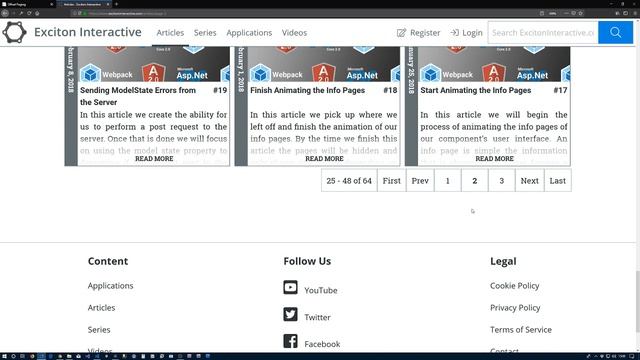Viewport: 640px width, 360px height.
Task: Click the browser back arrow button
Action: (4, 13)
